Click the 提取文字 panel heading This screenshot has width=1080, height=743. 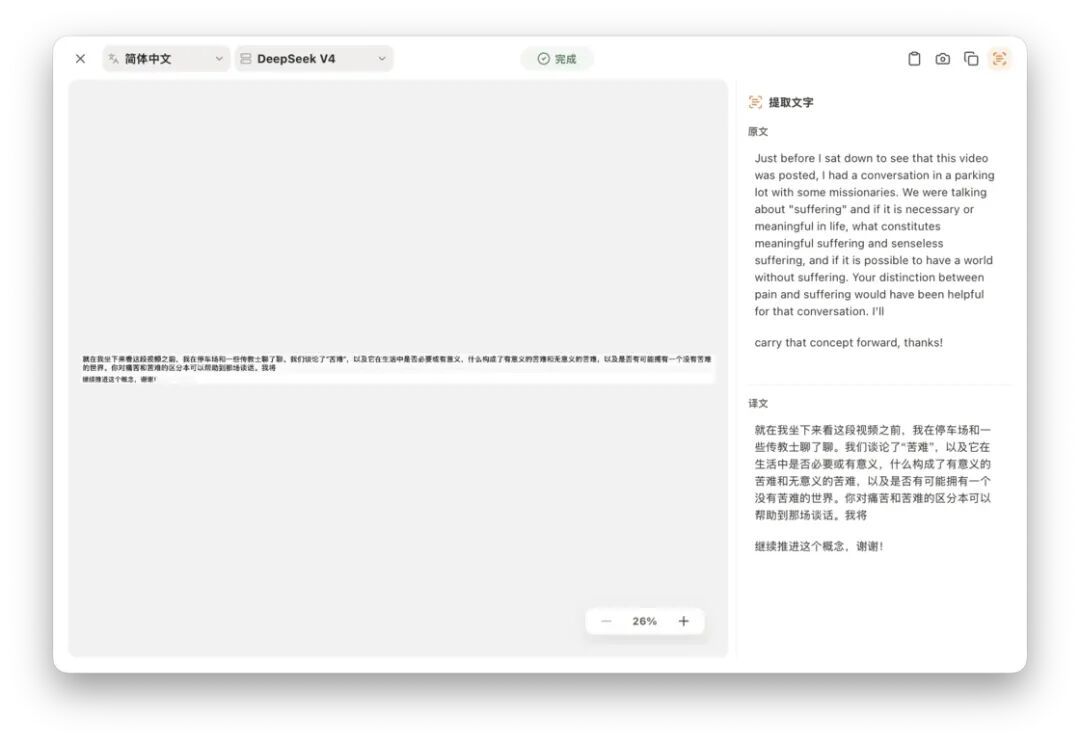pyautogui.click(x=791, y=103)
